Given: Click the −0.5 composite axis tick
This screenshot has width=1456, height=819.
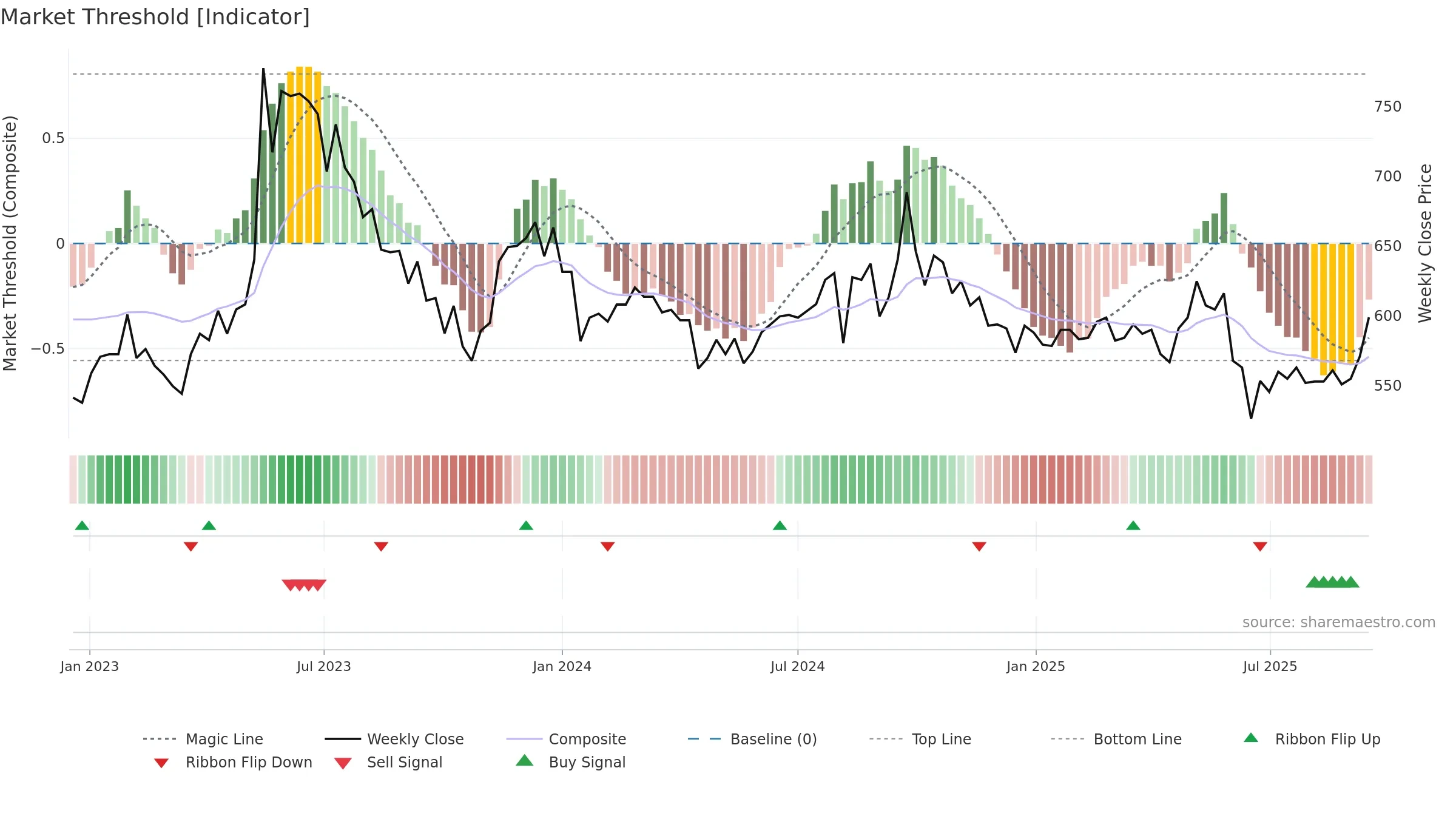Looking at the screenshot, I should (x=47, y=349).
